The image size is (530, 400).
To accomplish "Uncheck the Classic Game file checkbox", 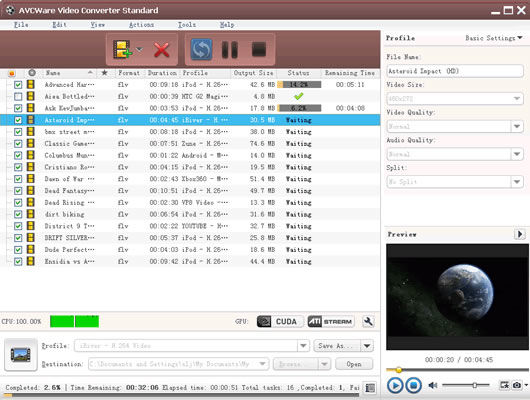I will point(18,144).
